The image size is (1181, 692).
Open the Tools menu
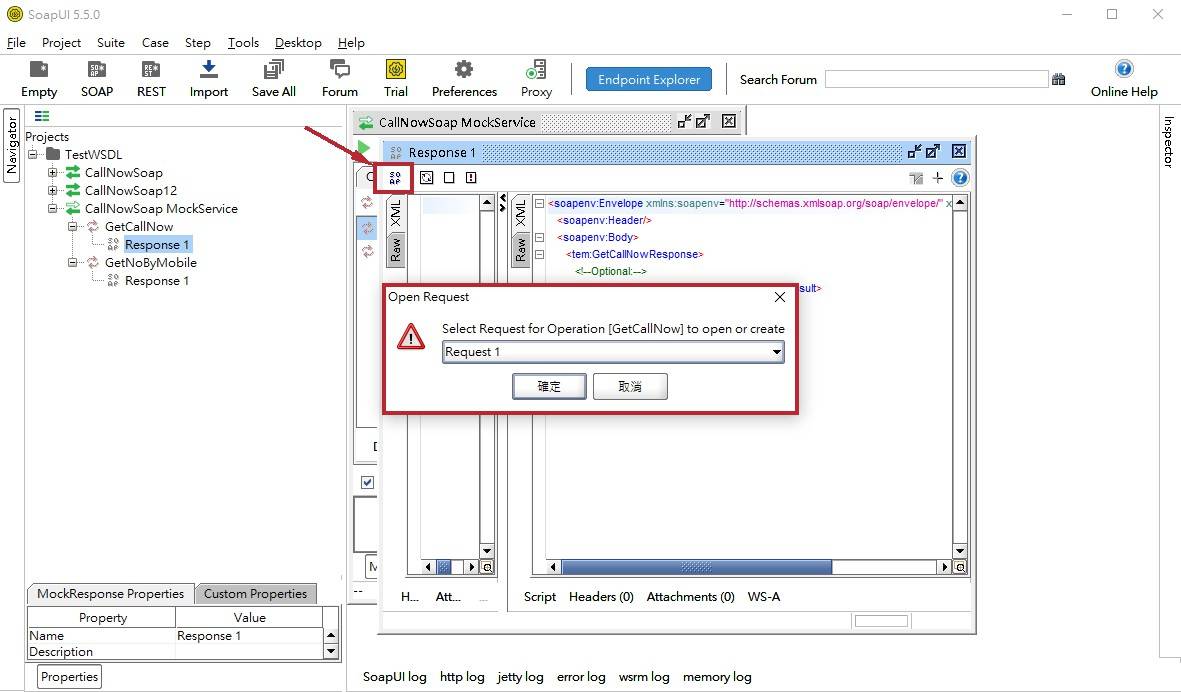click(x=243, y=43)
